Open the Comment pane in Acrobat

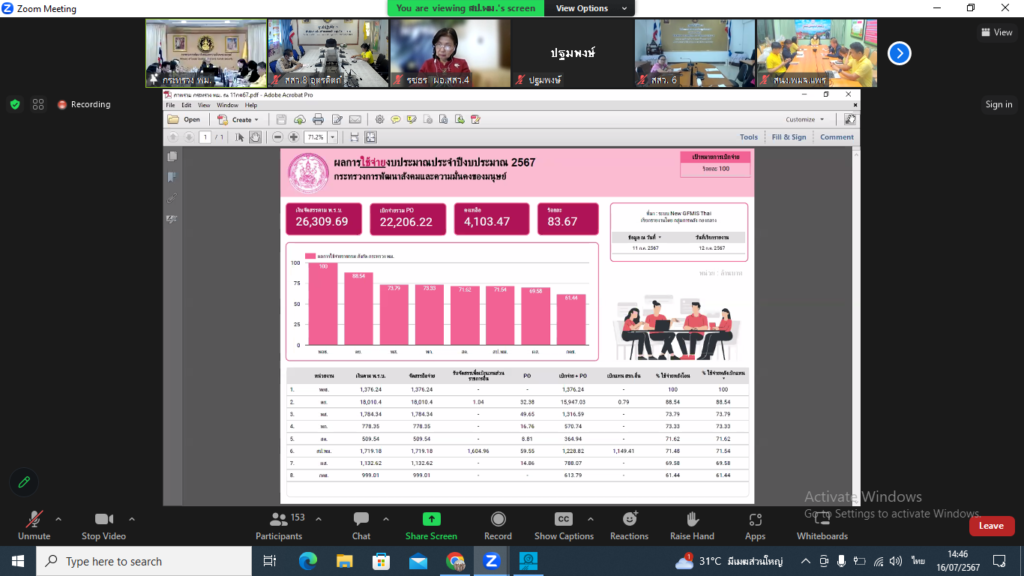click(x=837, y=137)
